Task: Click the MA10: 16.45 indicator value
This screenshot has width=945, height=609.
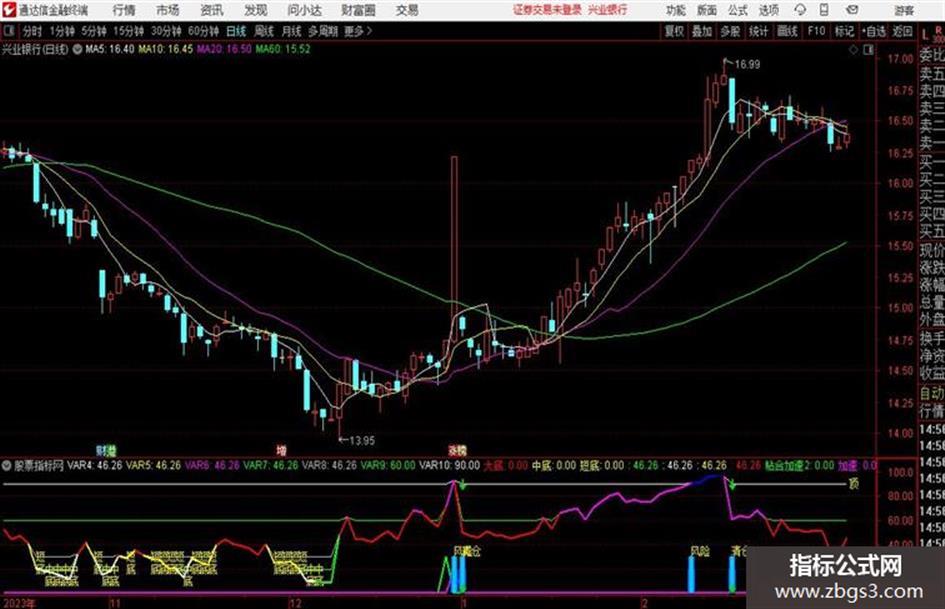Action: (165, 49)
